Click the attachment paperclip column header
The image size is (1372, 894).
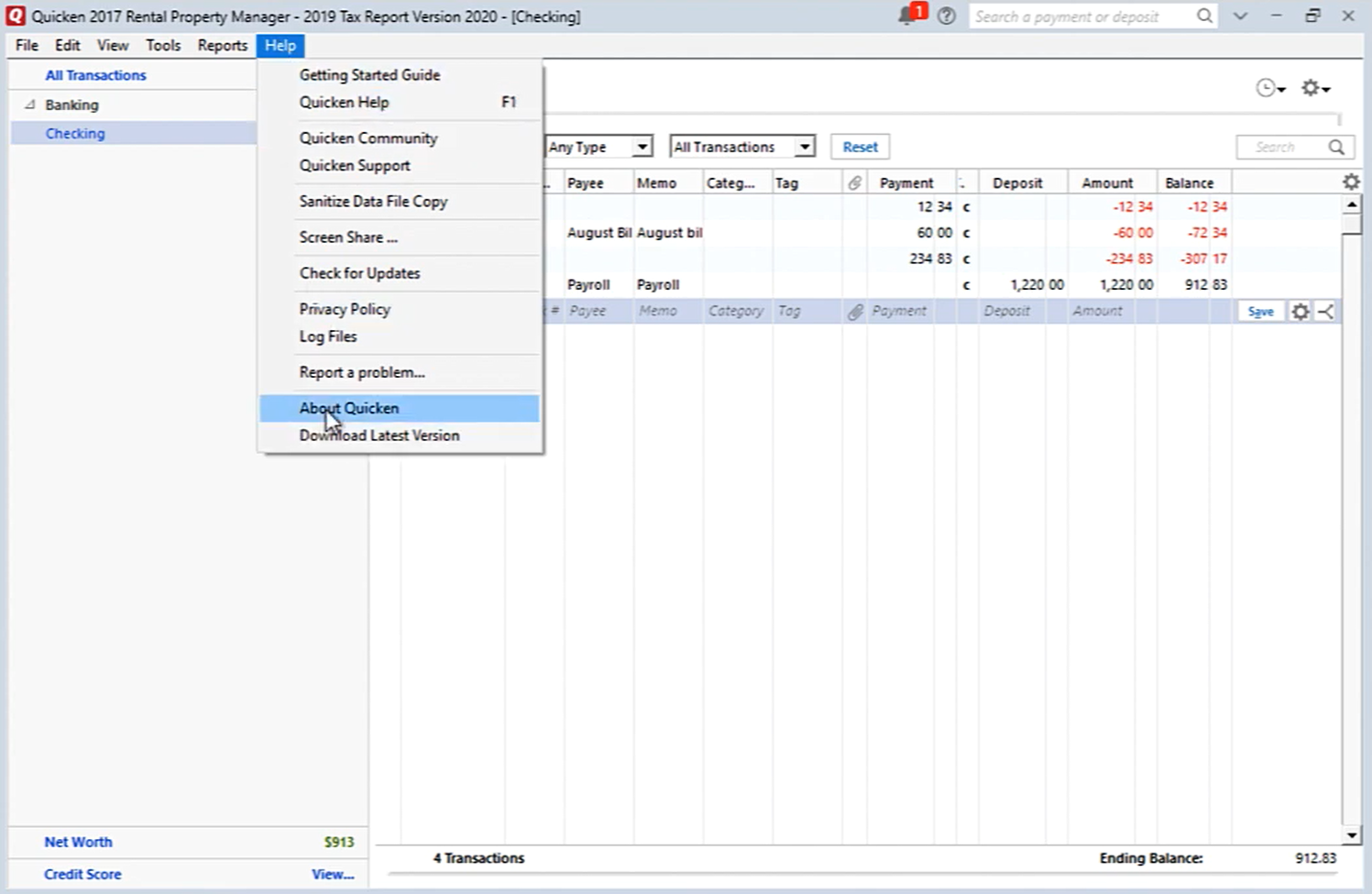(854, 183)
